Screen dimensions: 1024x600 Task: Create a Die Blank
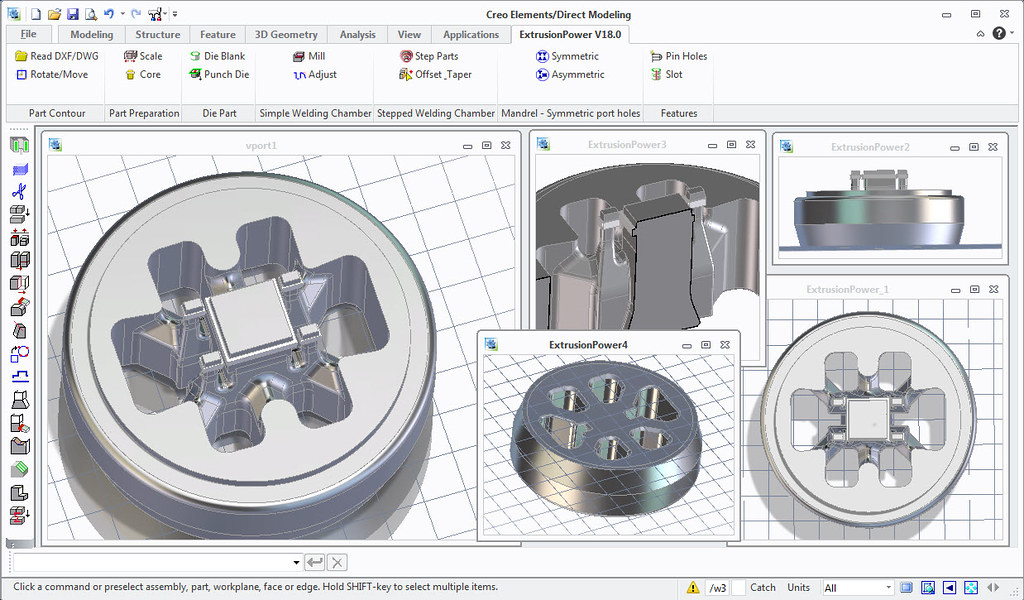click(x=217, y=56)
